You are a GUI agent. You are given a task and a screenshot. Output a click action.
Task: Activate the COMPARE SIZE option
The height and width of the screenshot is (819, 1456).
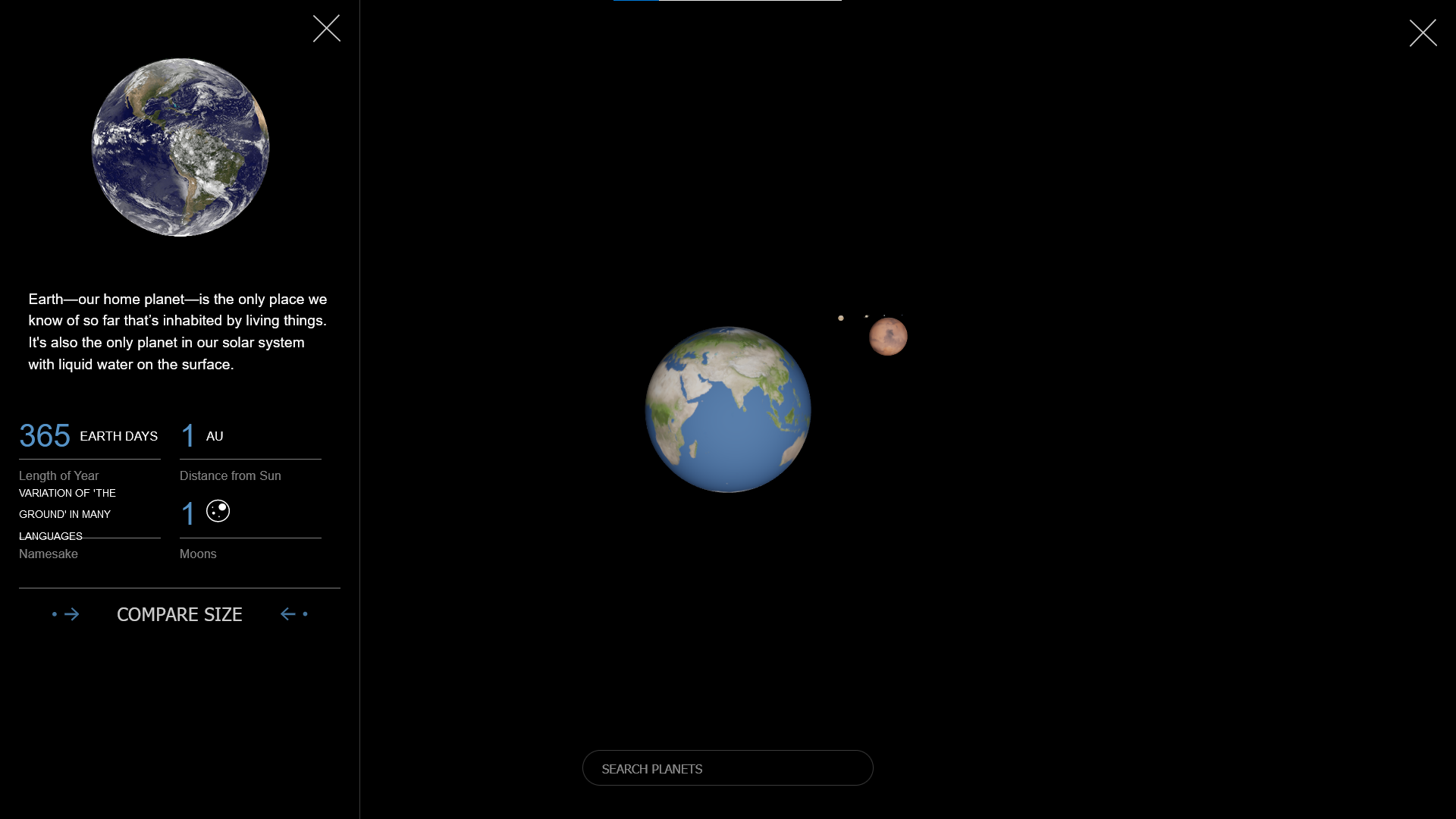(179, 615)
